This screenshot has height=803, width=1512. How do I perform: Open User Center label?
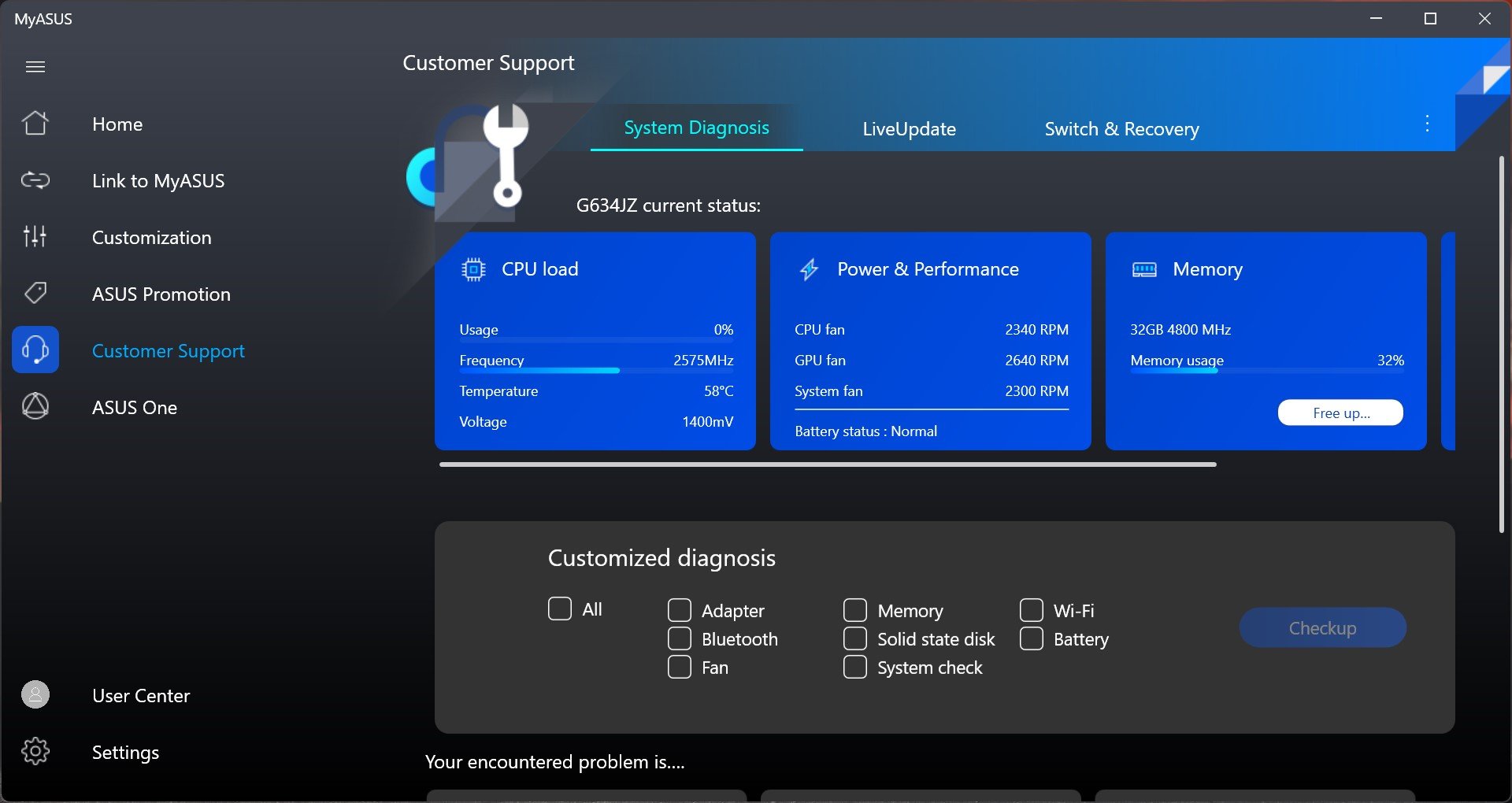(x=141, y=696)
